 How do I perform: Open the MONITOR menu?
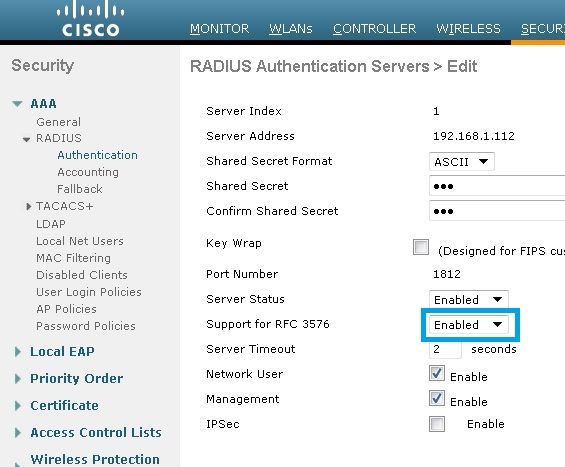coord(219,29)
